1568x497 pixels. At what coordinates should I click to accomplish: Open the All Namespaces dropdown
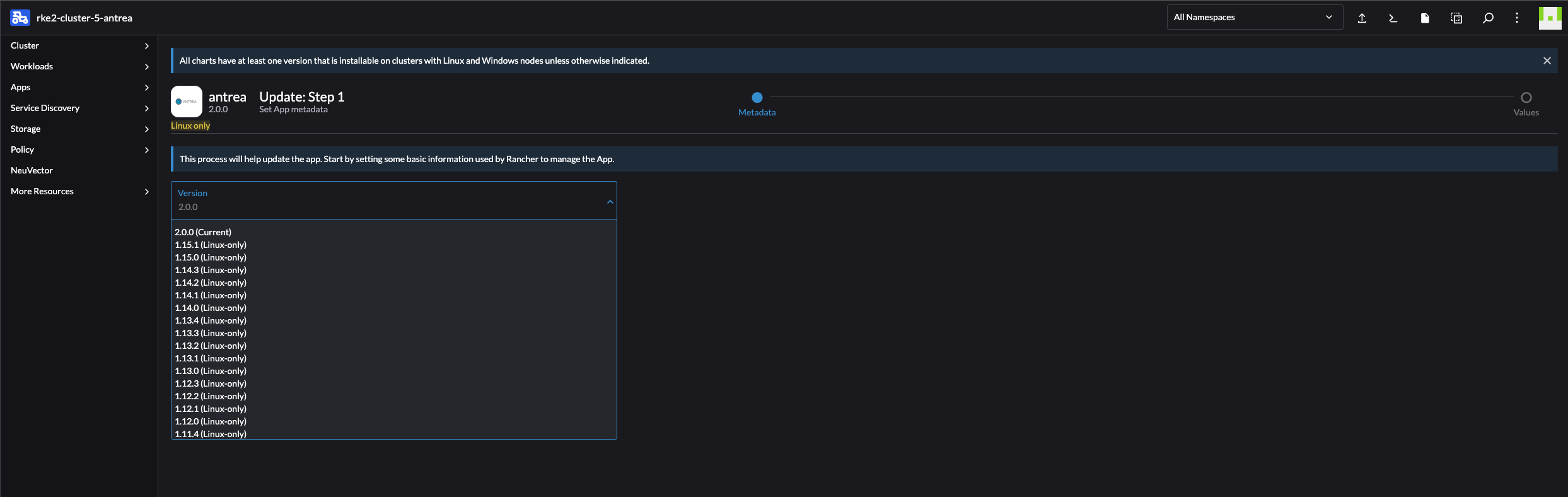[x=1255, y=17]
